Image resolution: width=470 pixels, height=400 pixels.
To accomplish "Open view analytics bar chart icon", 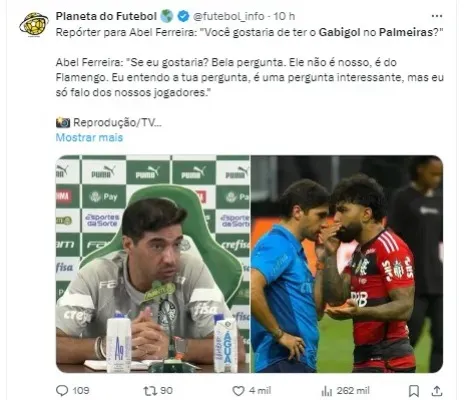I will pyautogui.click(x=326, y=391).
